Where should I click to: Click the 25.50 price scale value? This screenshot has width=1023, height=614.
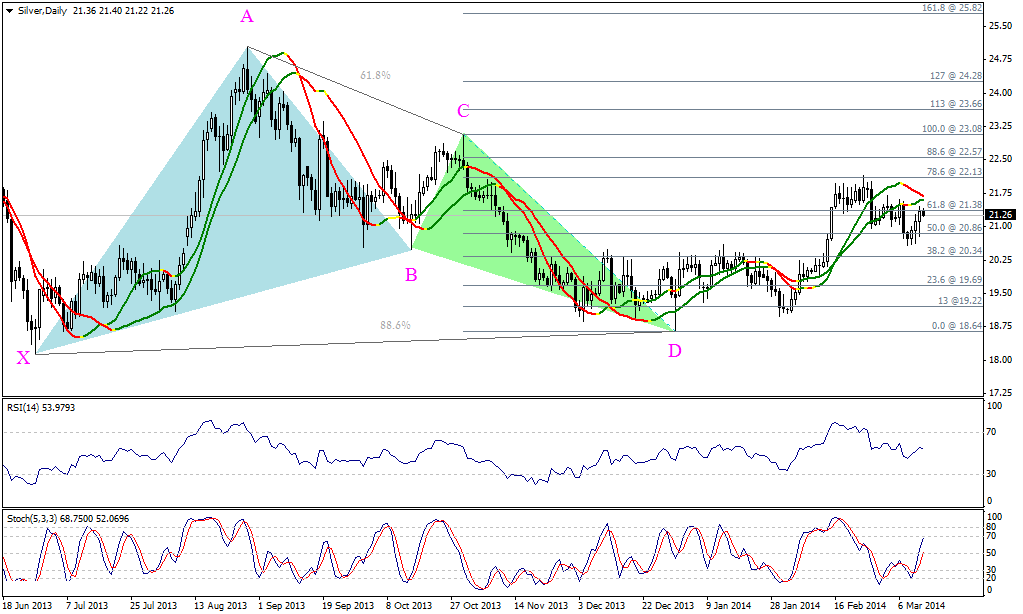point(1000,25)
